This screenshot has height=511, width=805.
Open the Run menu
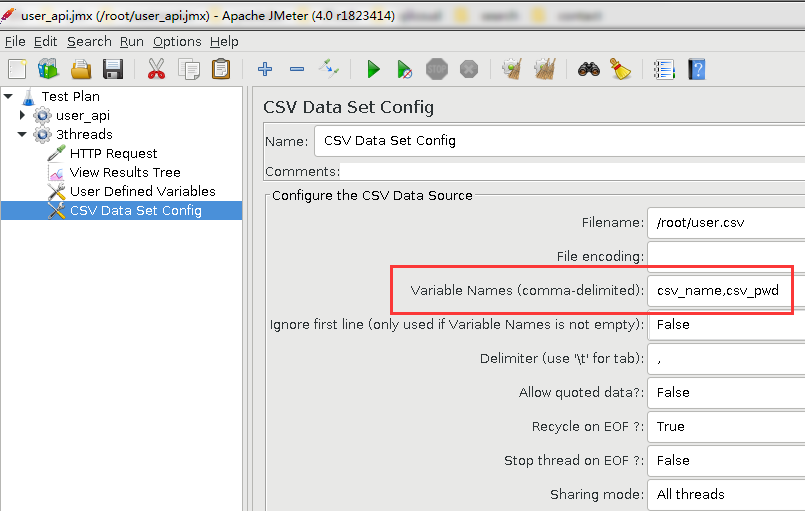[x=132, y=42]
